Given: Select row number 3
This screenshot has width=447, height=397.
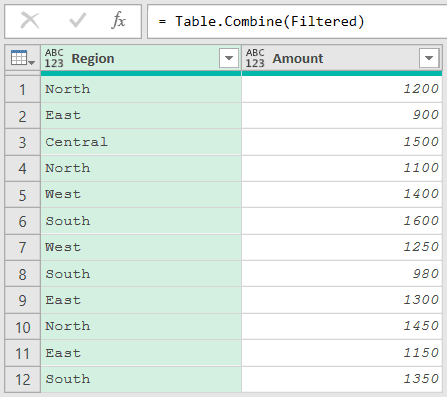Looking at the screenshot, I should point(22,142).
